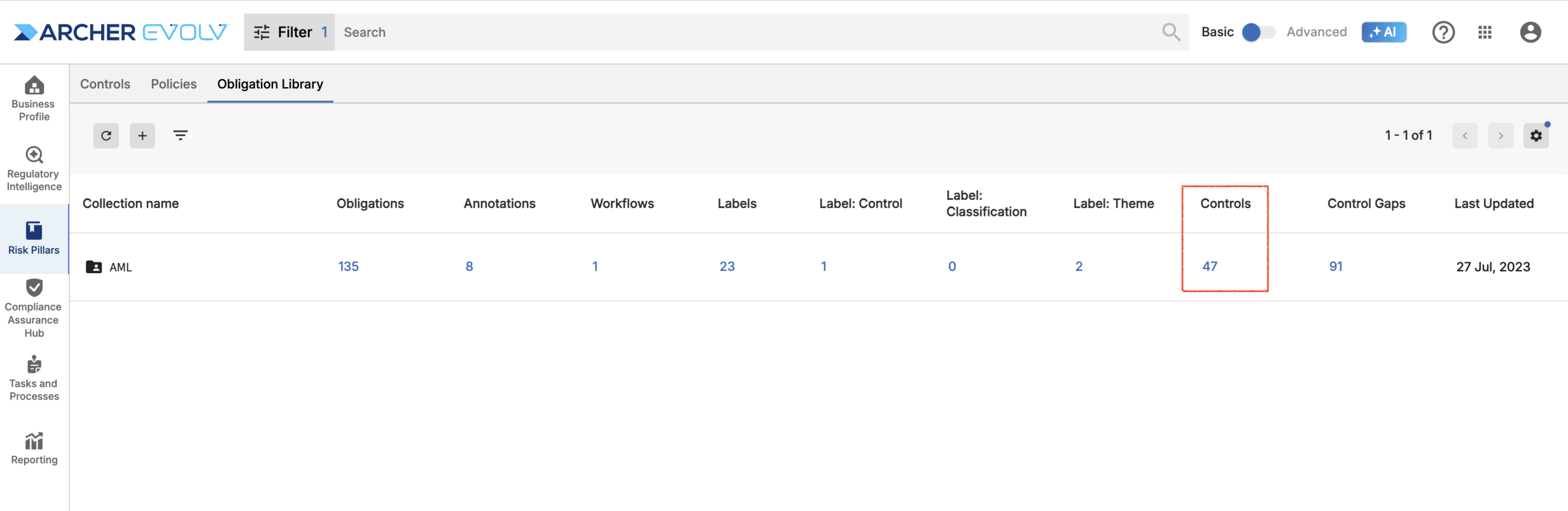Image resolution: width=1568 pixels, height=511 pixels.
Task: Click the AI assistant button
Action: coord(1384,32)
